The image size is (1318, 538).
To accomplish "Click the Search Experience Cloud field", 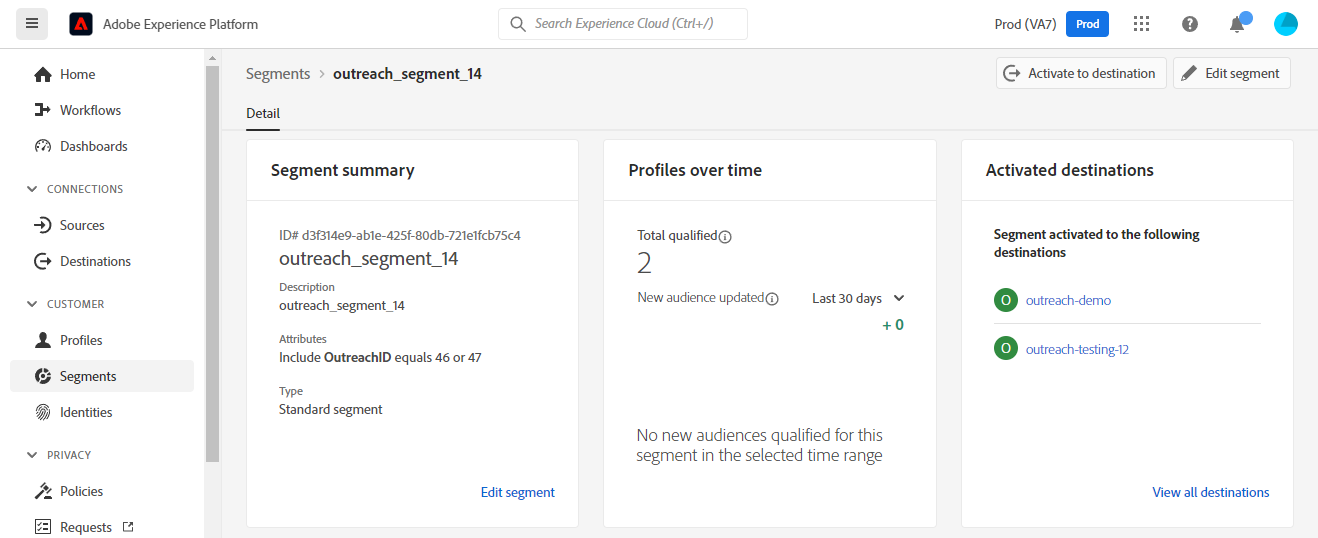I will 624,24.
